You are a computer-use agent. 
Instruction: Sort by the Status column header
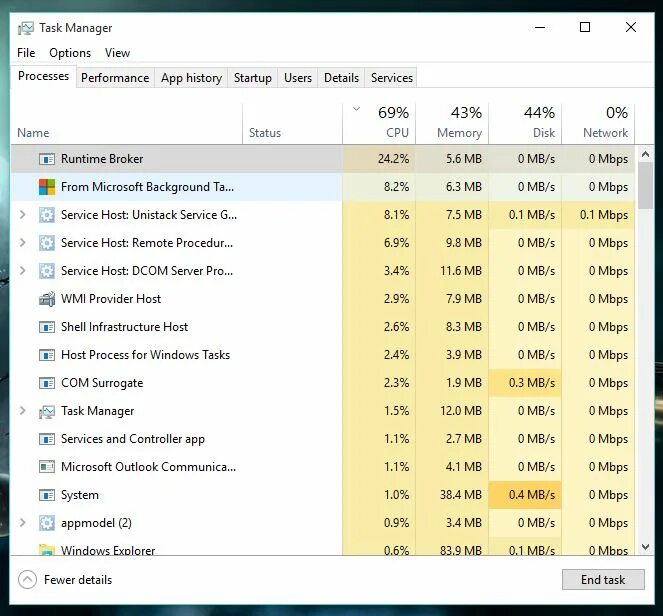(x=292, y=123)
